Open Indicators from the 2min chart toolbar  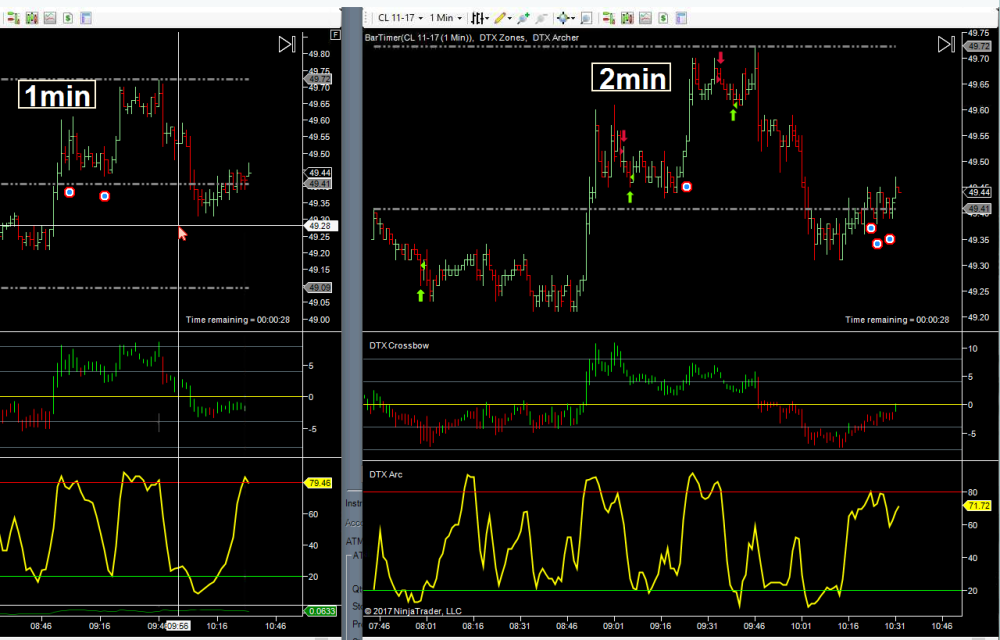click(x=627, y=17)
